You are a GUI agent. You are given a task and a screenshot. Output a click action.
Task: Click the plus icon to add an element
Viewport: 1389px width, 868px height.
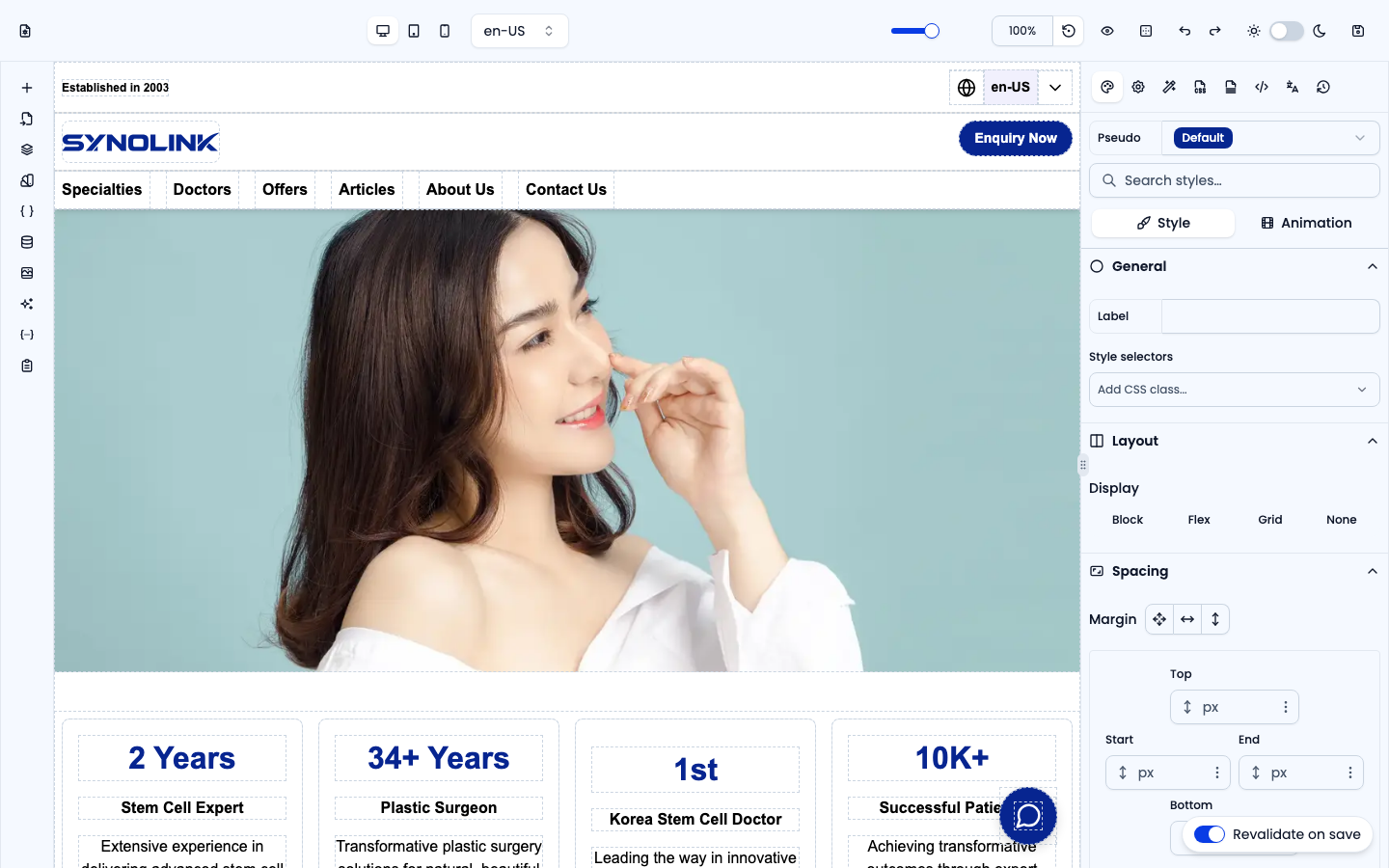(27, 88)
